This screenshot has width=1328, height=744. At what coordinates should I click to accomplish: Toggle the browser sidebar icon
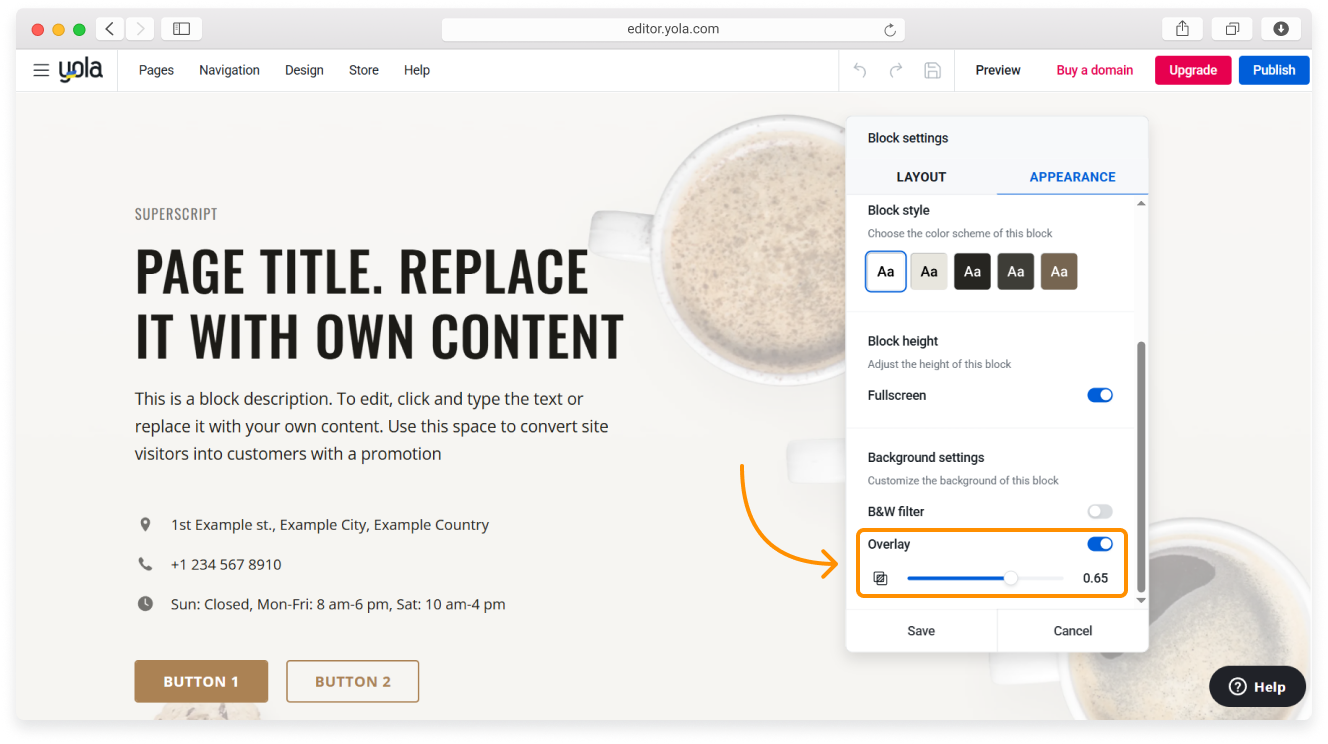pyautogui.click(x=181, y=29)
